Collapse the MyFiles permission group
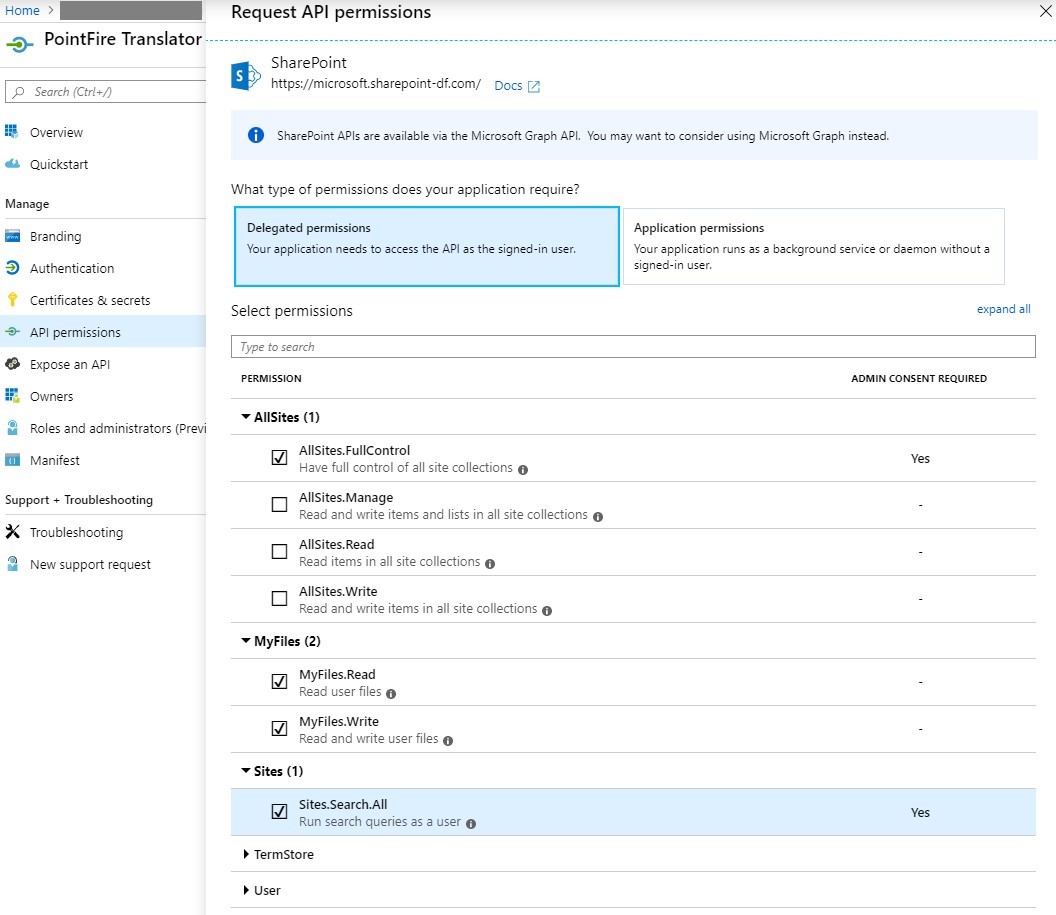This screenshot has width=1056, height=915. point(246,641)
